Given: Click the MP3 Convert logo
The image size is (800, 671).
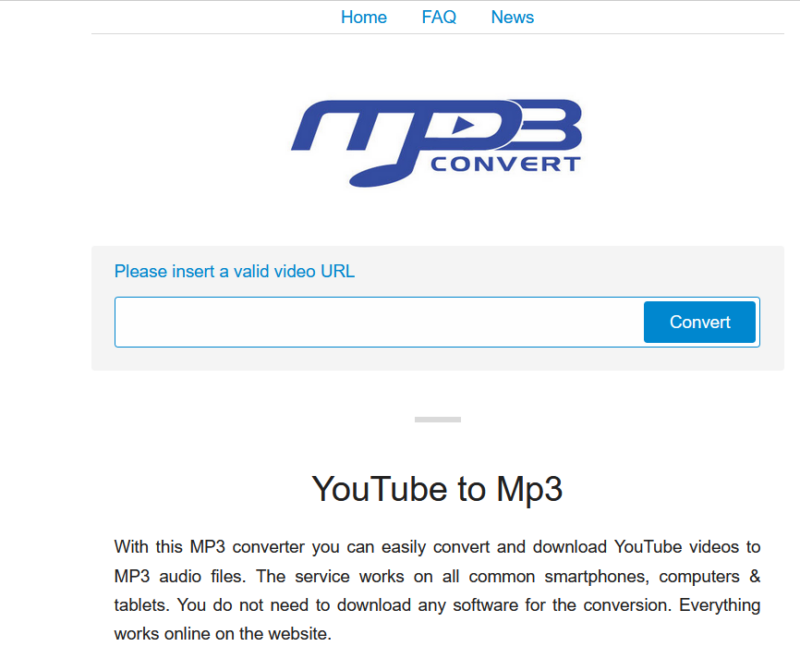Looking at the screenshot, I should coord(437,143).
